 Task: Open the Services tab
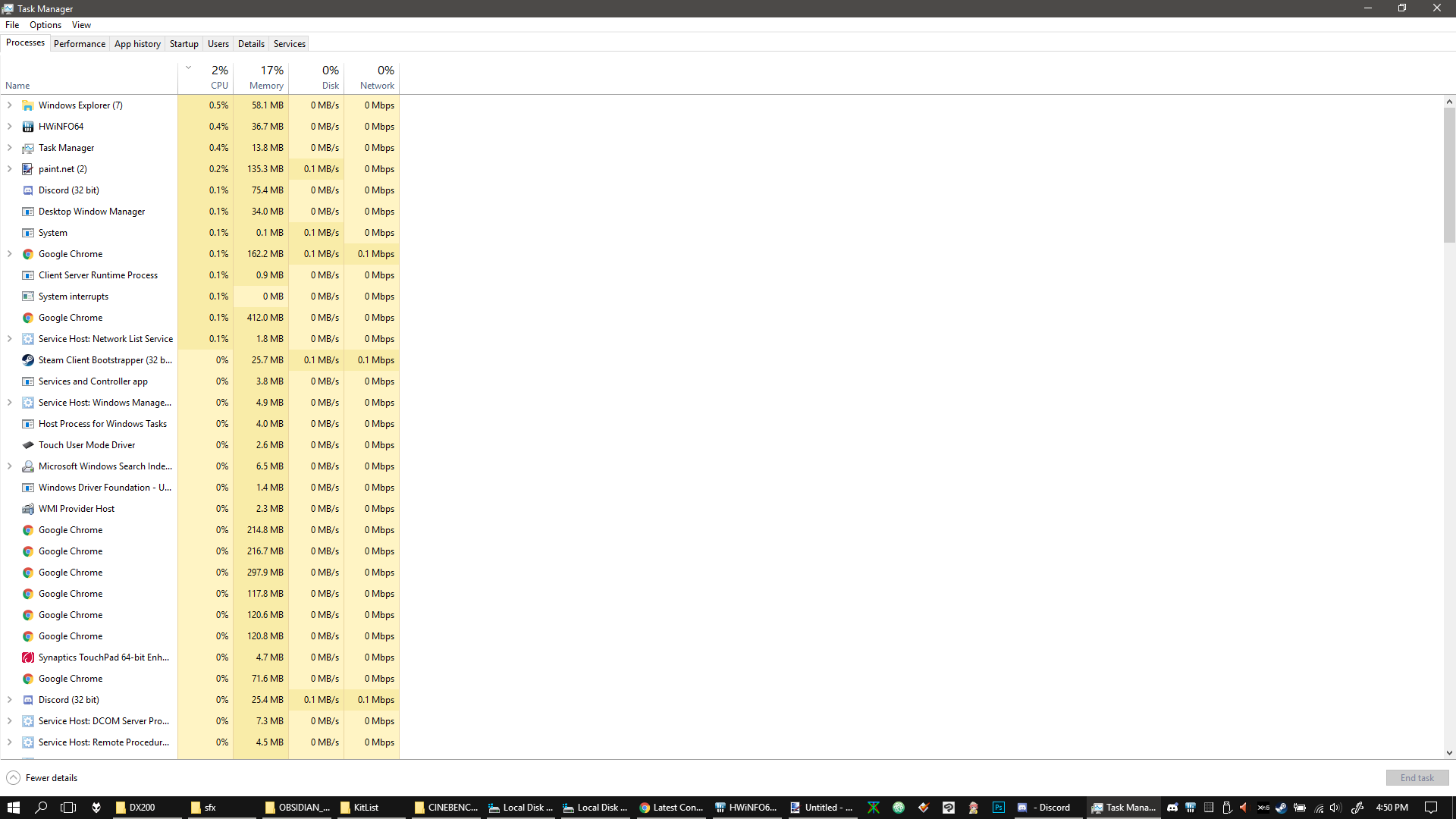point(290,44)
